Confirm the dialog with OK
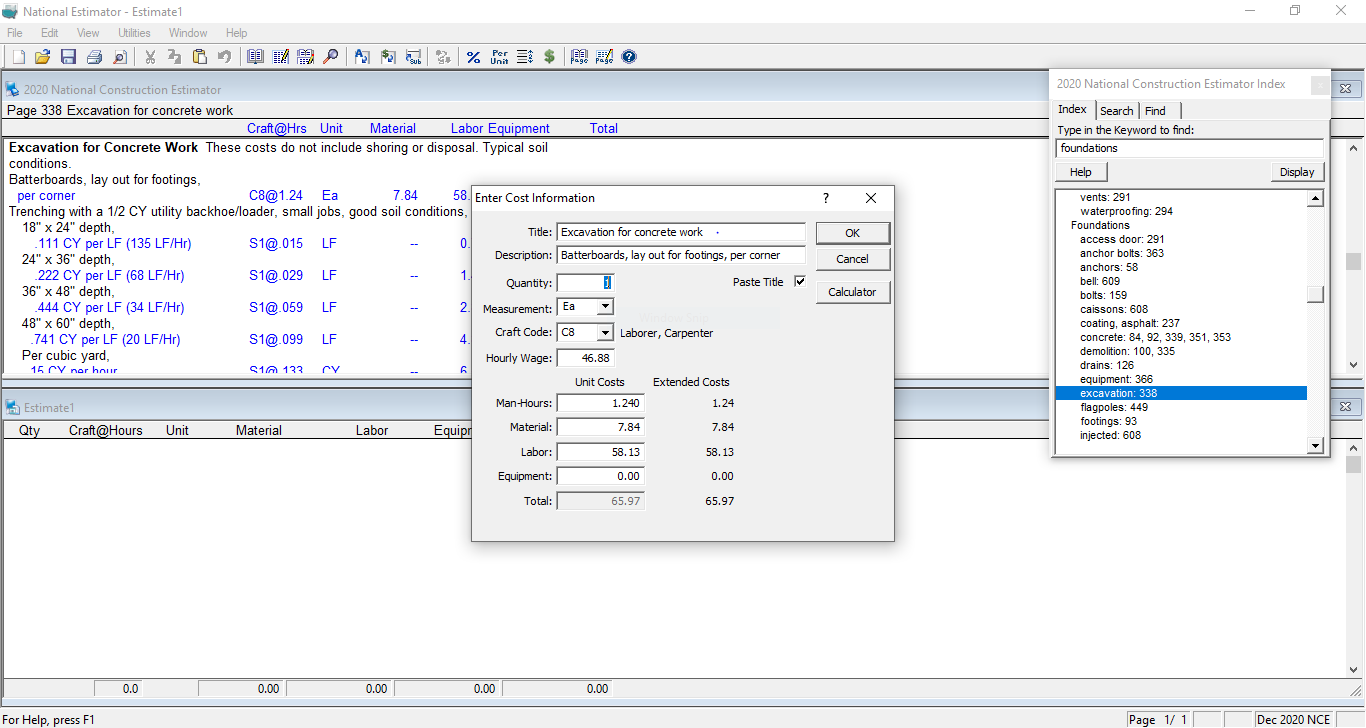1366x728 pixels. pyautogui.click(x=852, y=233)
